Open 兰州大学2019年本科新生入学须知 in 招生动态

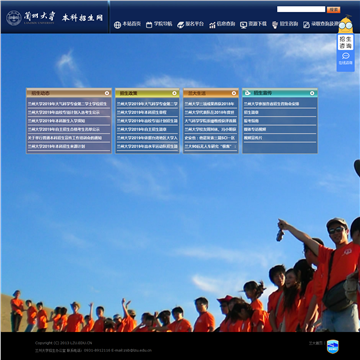[57, 121]
